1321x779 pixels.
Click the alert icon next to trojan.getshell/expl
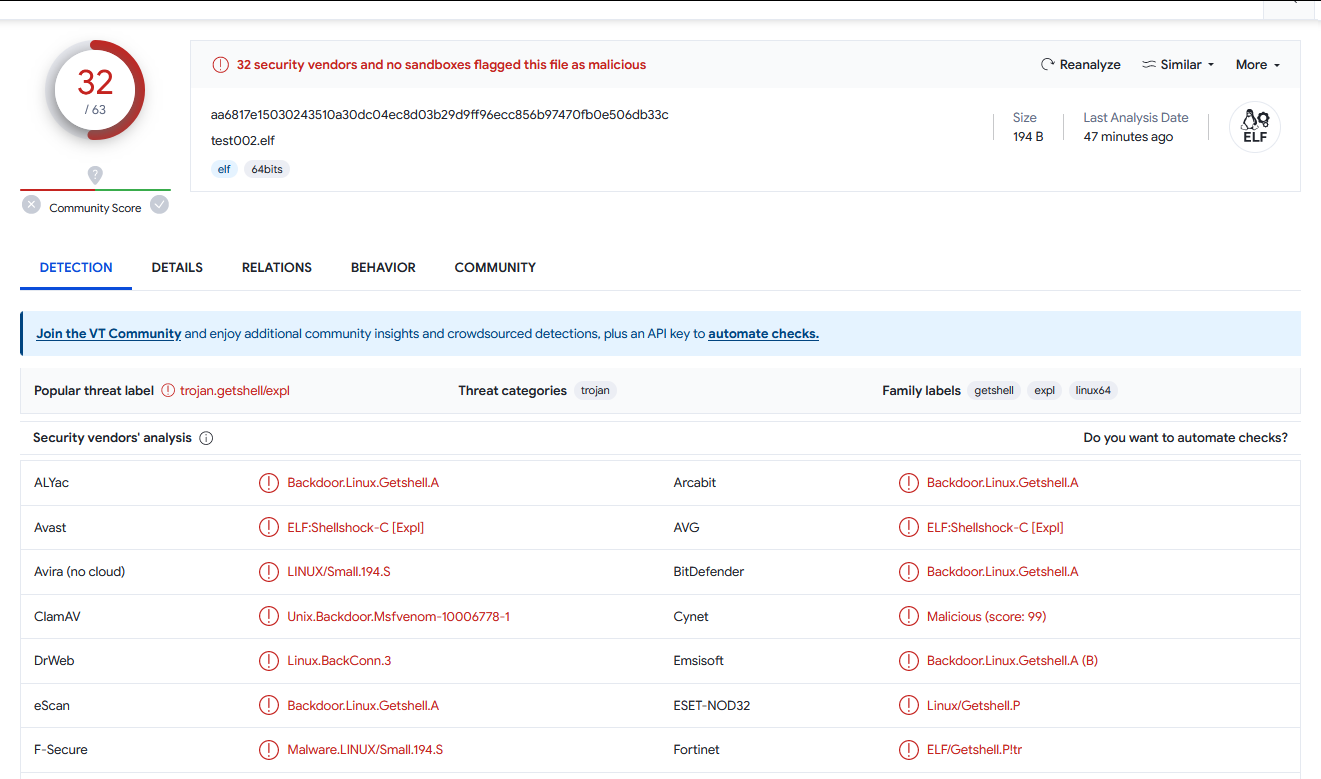click(x=168, y=391)
